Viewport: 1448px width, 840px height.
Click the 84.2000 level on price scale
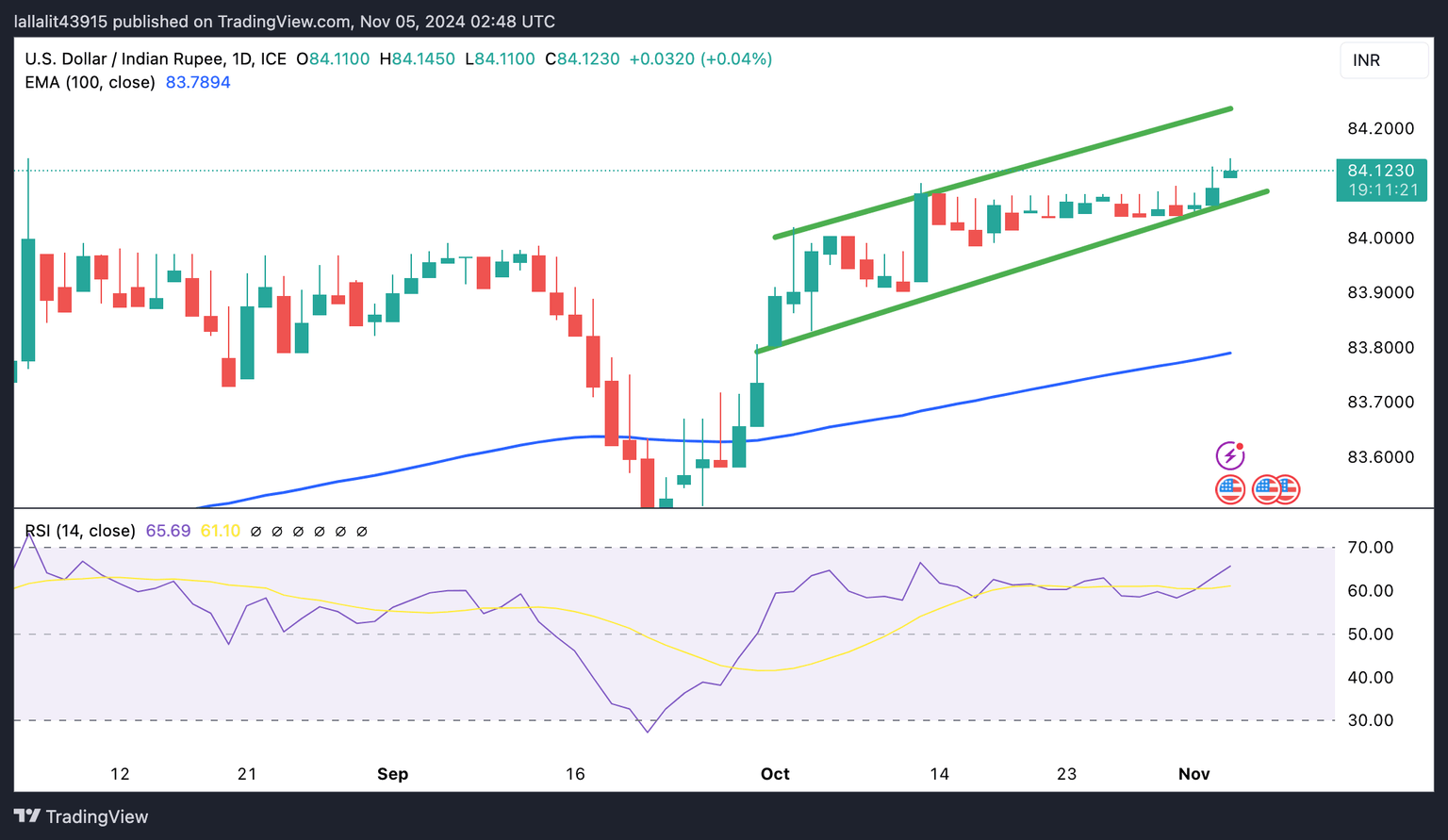(1381, 128)
